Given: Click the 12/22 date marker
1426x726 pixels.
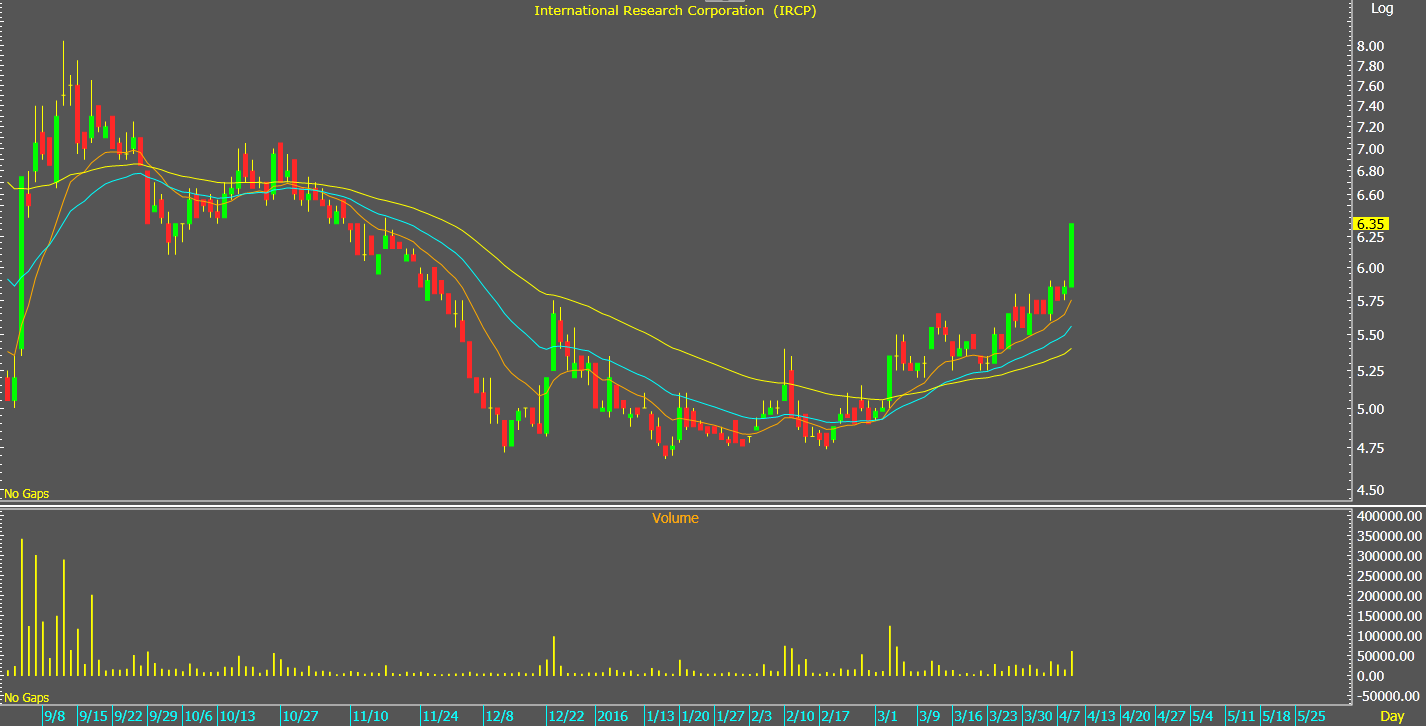Looking at the screenshot, I should coord(566,716).
